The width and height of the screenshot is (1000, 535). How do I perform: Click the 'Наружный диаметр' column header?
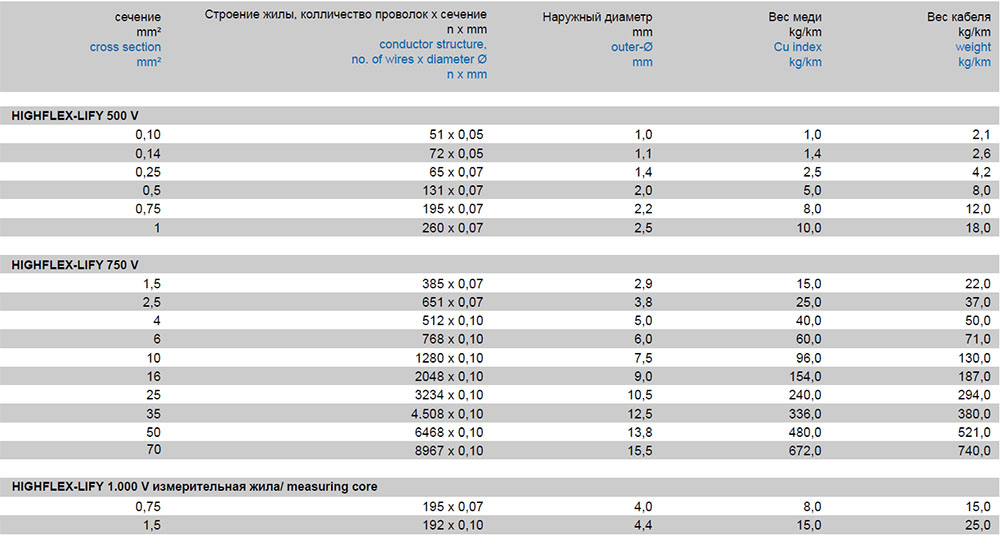click(x=598, y=17)
